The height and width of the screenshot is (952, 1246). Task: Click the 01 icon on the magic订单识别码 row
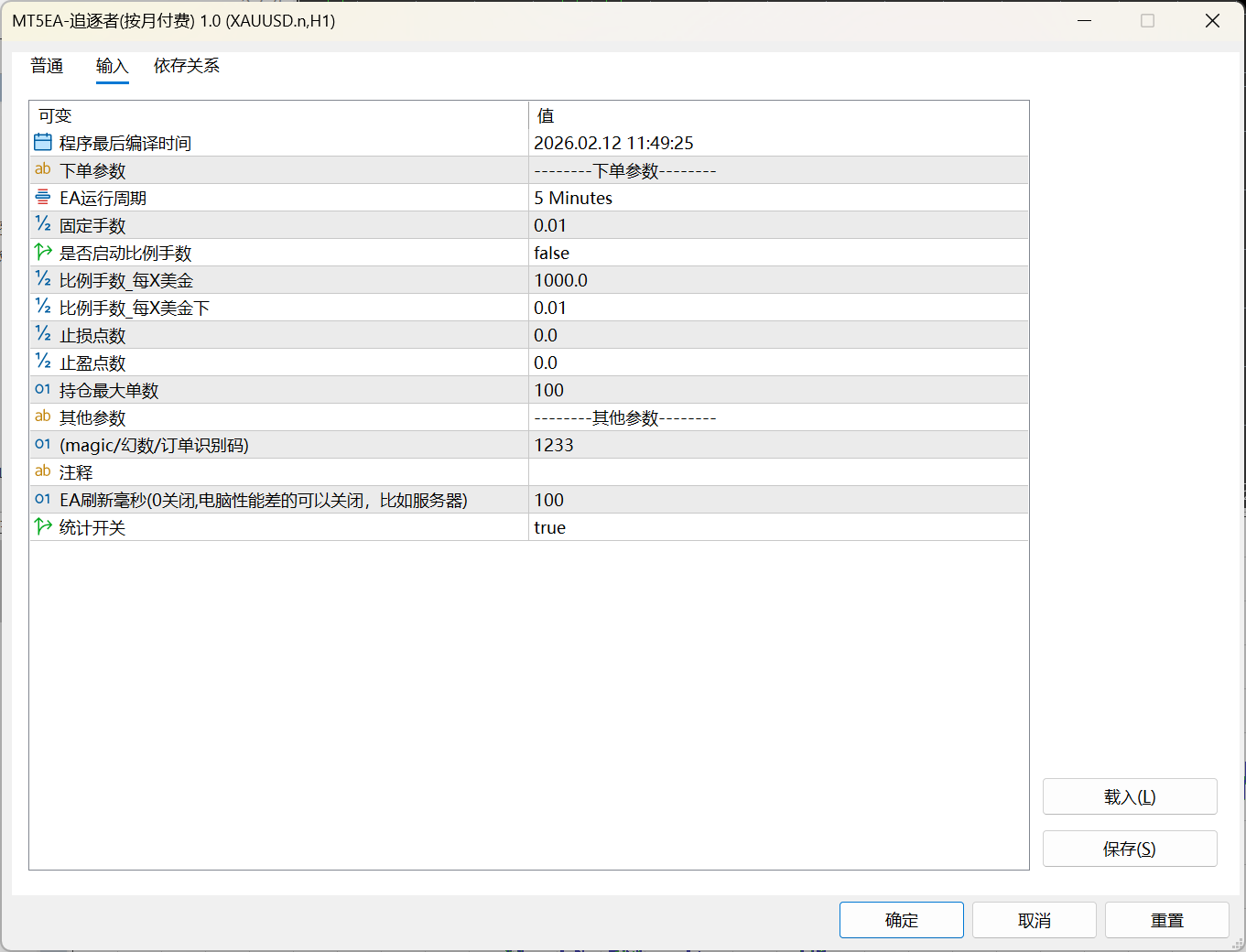(42, 445)
